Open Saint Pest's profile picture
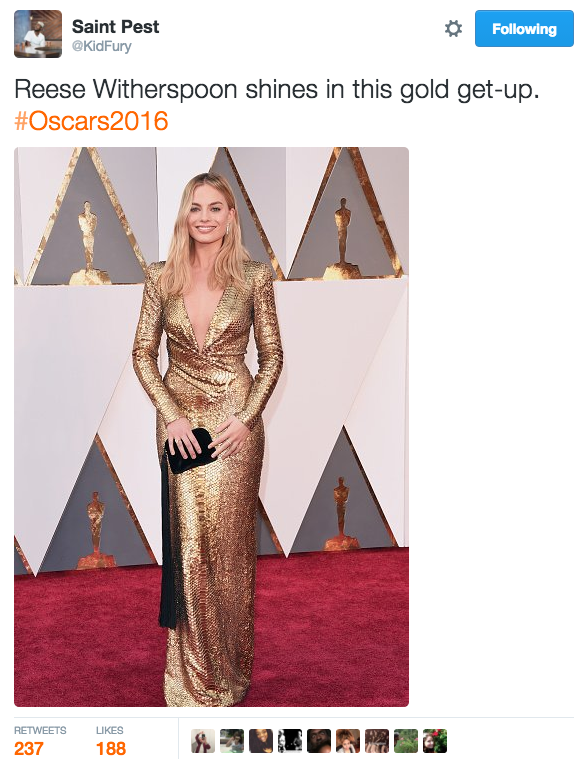The height and width of the screenshot is (759, 581). coord(38,34)
